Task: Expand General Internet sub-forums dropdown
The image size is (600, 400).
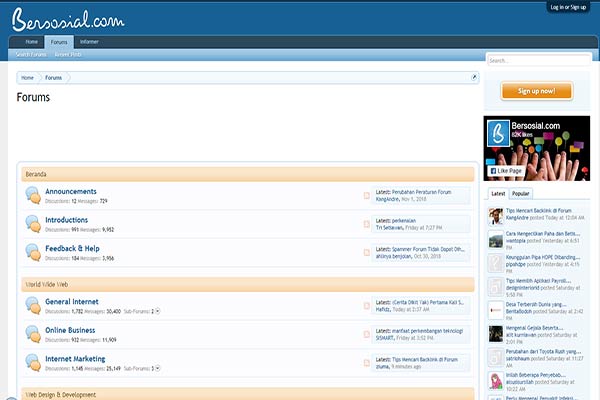Action: click(x=157, y=311)
